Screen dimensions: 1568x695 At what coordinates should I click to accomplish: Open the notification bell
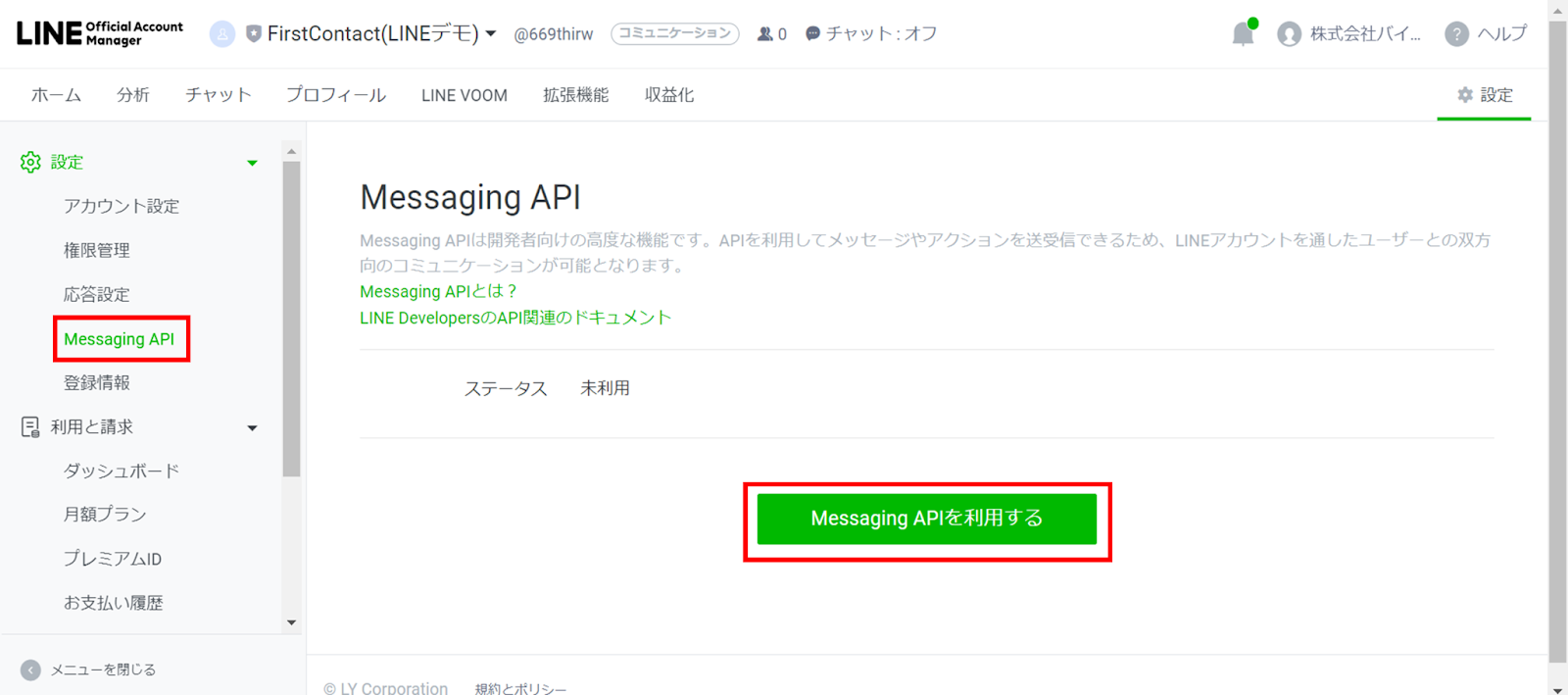click(1244, 34)
